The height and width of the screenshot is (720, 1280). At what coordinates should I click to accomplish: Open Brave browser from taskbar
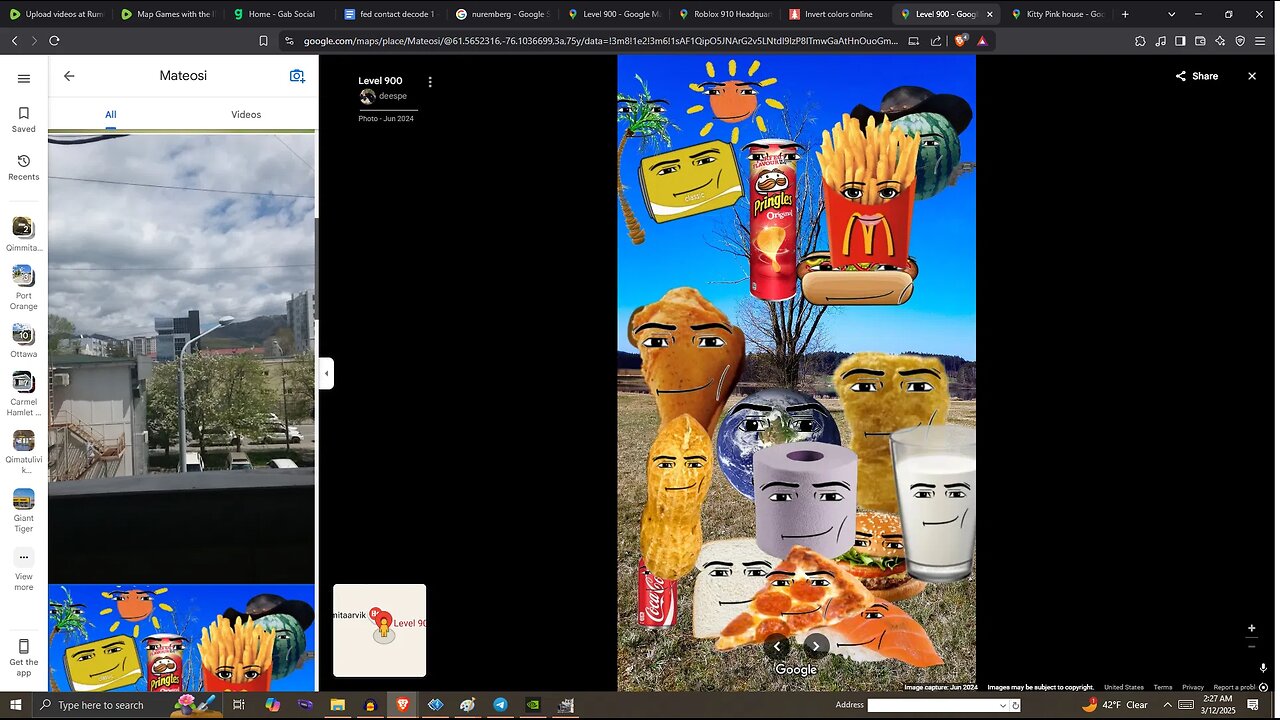pyautogui.click(x=403, y=705)
